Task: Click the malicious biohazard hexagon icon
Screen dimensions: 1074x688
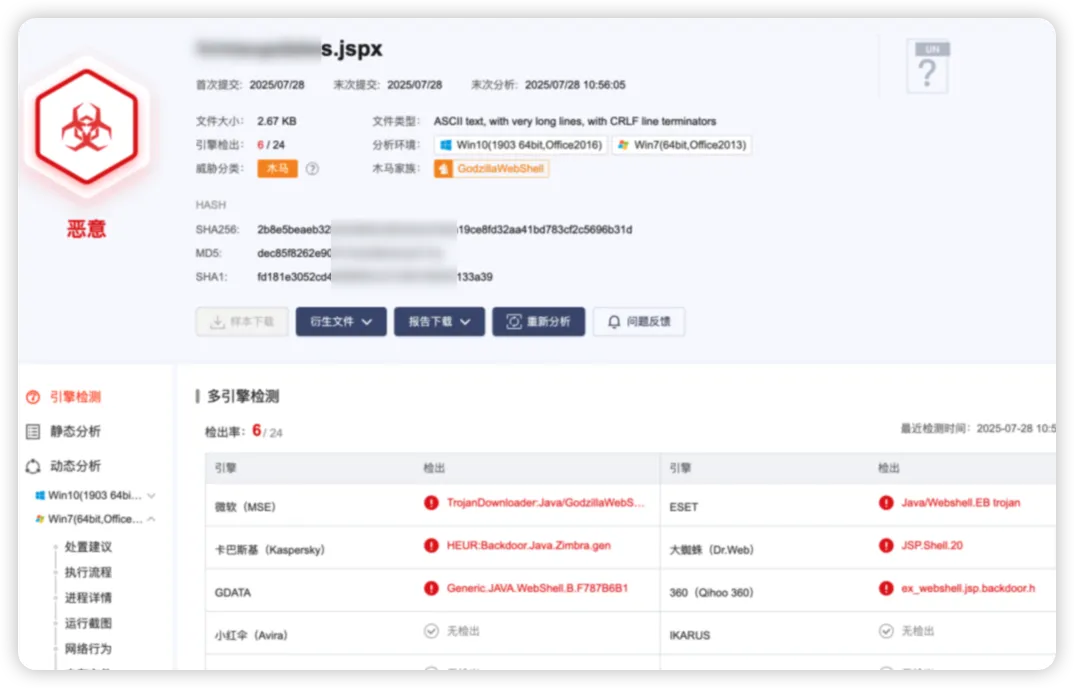Action: click(86, 127)
